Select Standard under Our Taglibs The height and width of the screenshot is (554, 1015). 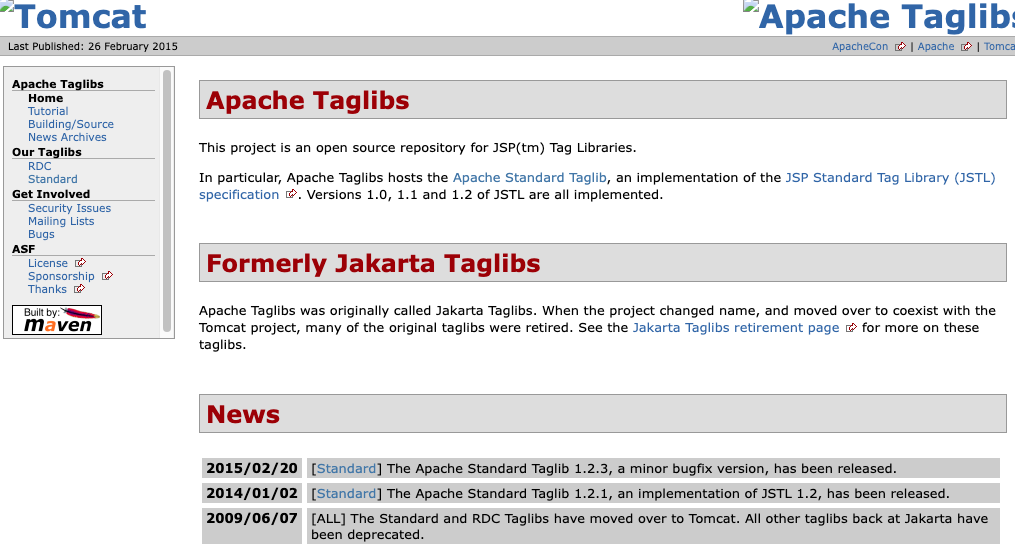52,179
